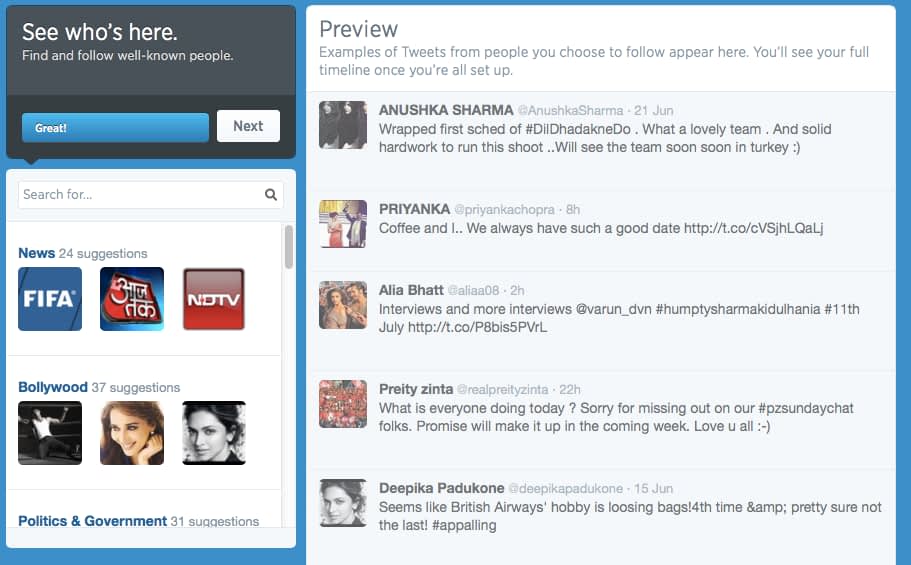Click the 31 suggestions count
The height and width of the screenshot is (565, 911).
coord(215,521)
